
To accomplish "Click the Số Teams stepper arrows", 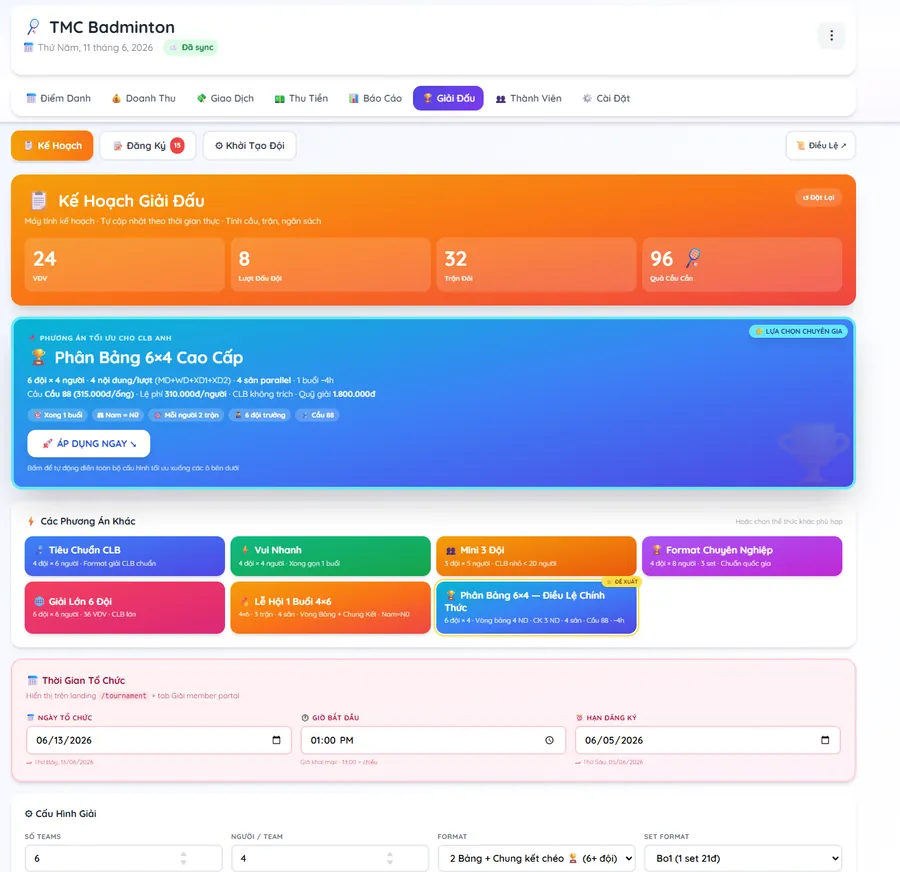I will pos(184,858).
